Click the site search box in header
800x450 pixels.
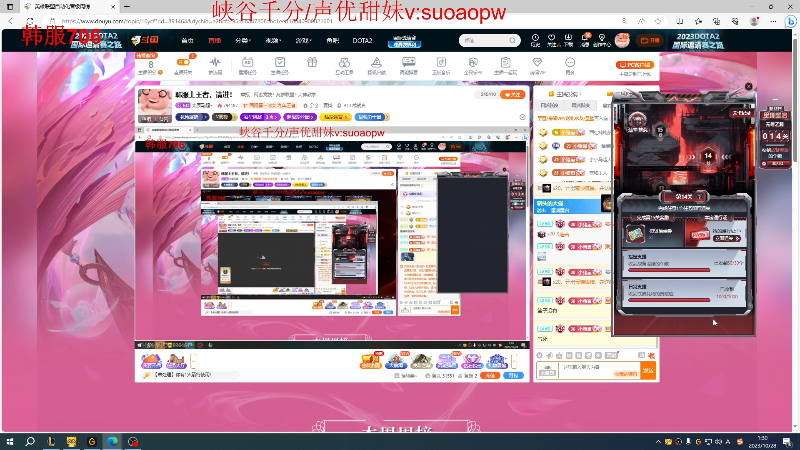click(x=489, y=40)
